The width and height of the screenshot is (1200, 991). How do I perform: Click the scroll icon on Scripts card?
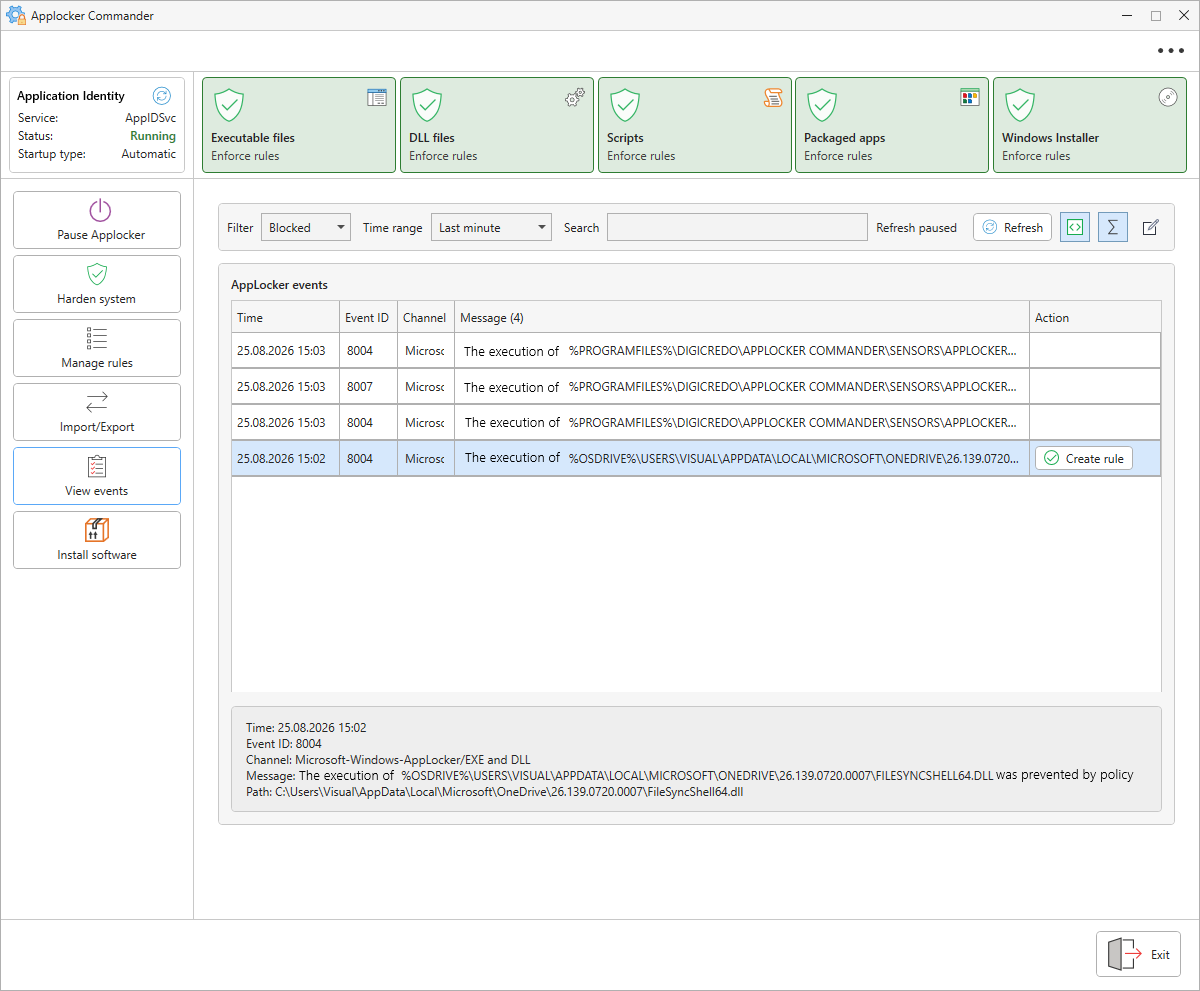click(772, 97)
